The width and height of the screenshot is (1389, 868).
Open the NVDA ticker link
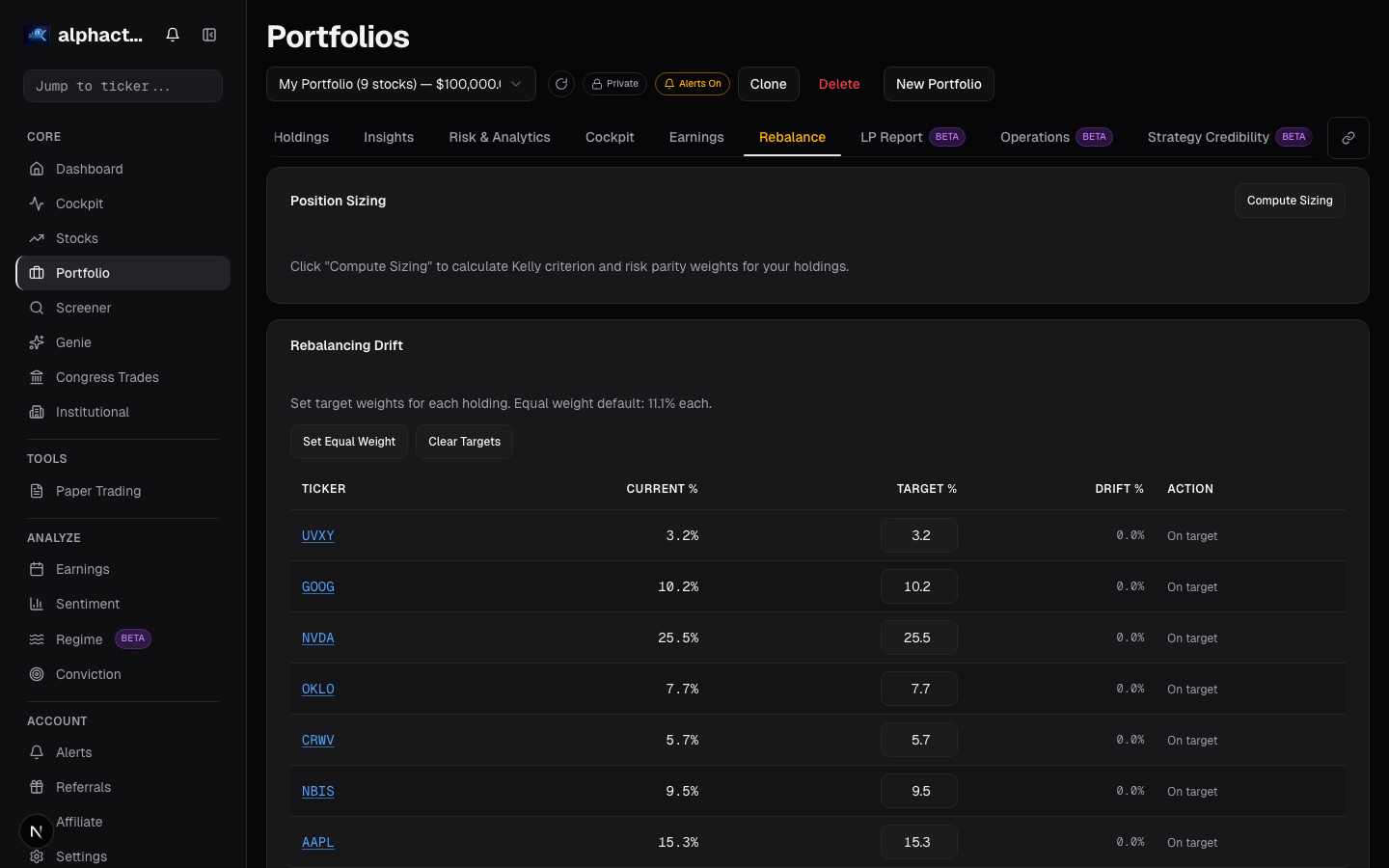coord(318,637)
